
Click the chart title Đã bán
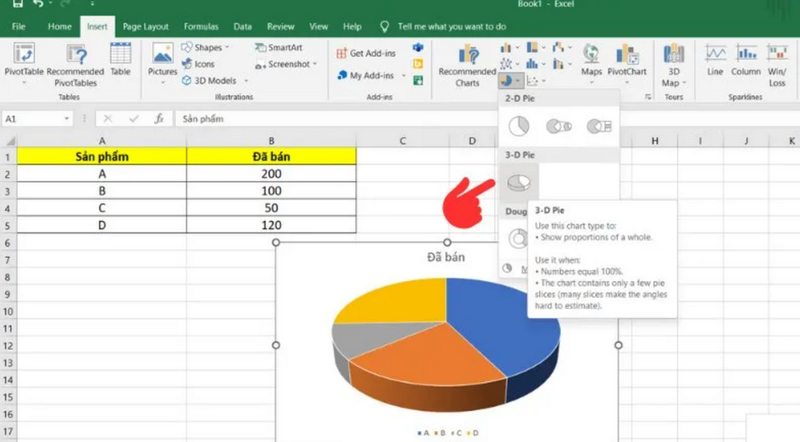[x=446, y=257]
